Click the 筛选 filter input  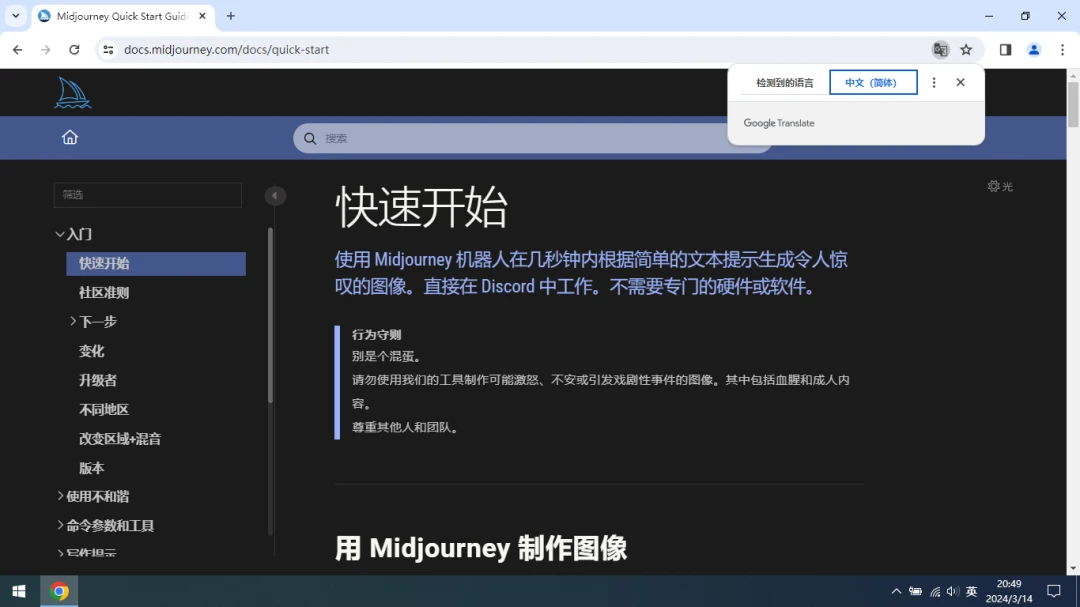(148, 195)
